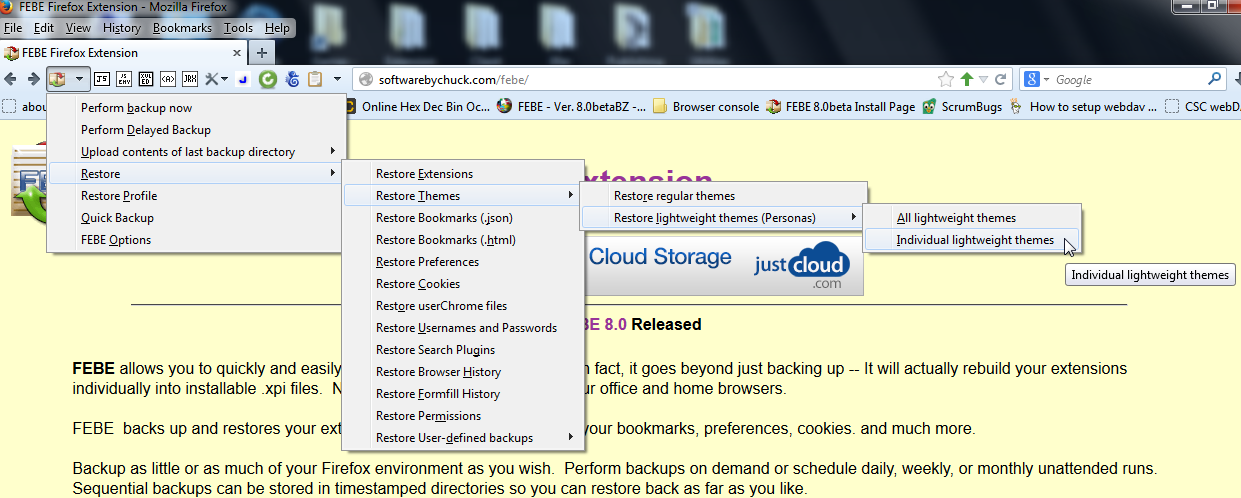Open the Google search engine selector
The width and height of the screenshot is (1241, 498).
click(x=1037, y=79)
